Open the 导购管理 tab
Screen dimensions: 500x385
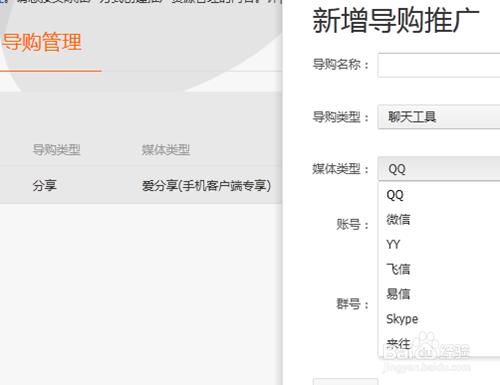point(42,42)
